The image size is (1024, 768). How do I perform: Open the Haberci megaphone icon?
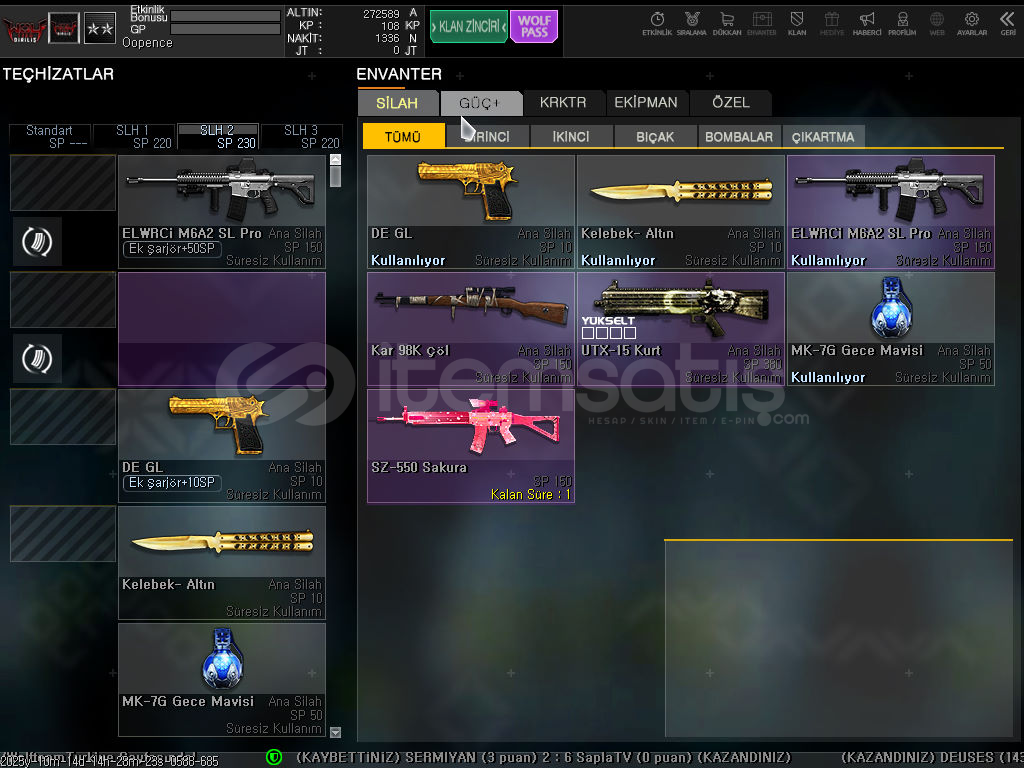pos(867,23)
